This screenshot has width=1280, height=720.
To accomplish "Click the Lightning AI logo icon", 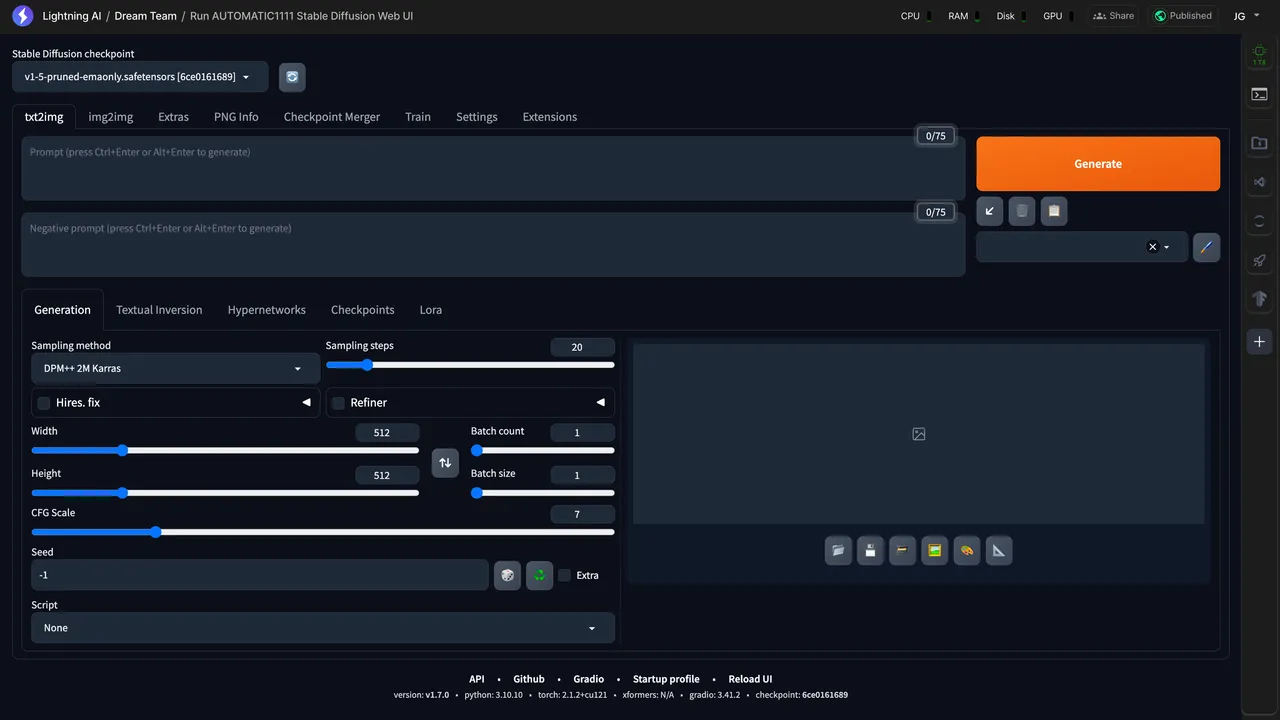I will (22, 16).
